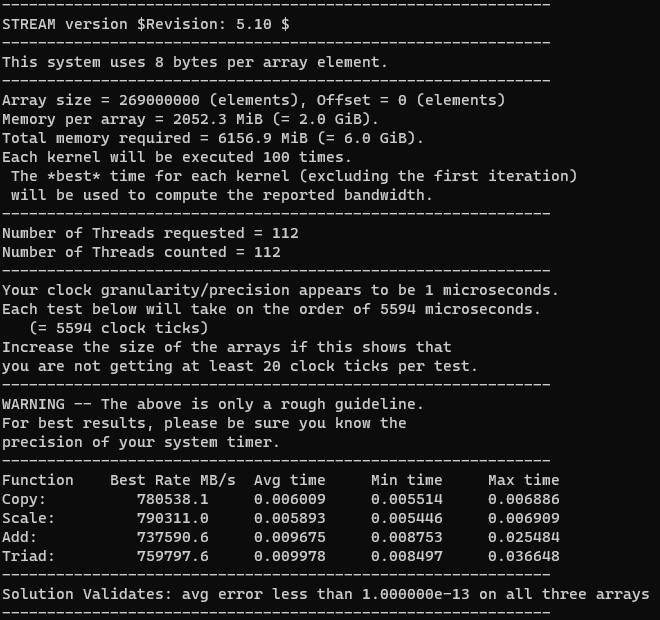
Task: Click "Number of Threads counted = 112"
Action: [141, 252]
